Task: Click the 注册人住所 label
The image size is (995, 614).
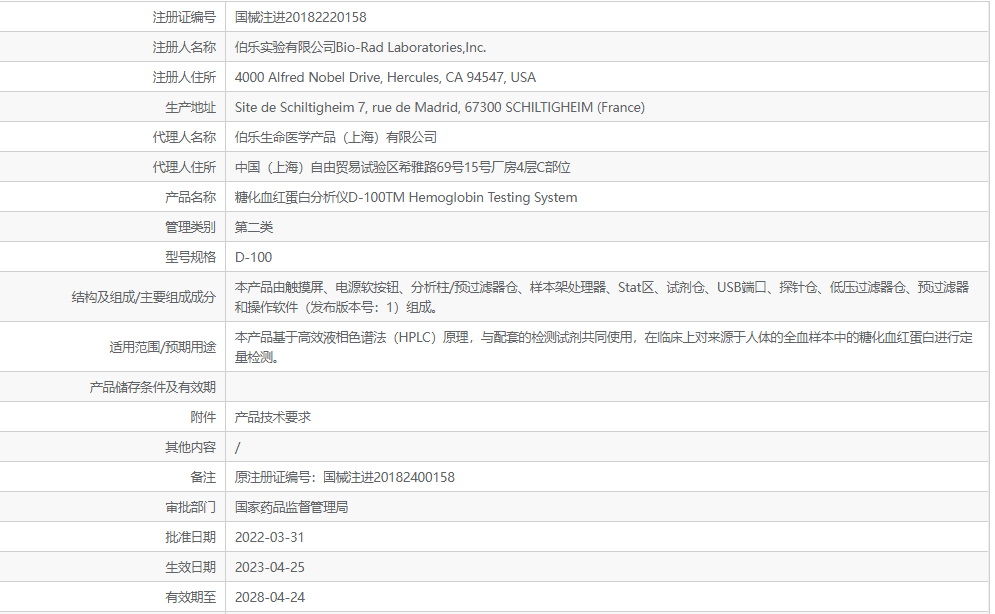Action: (184, 77)
